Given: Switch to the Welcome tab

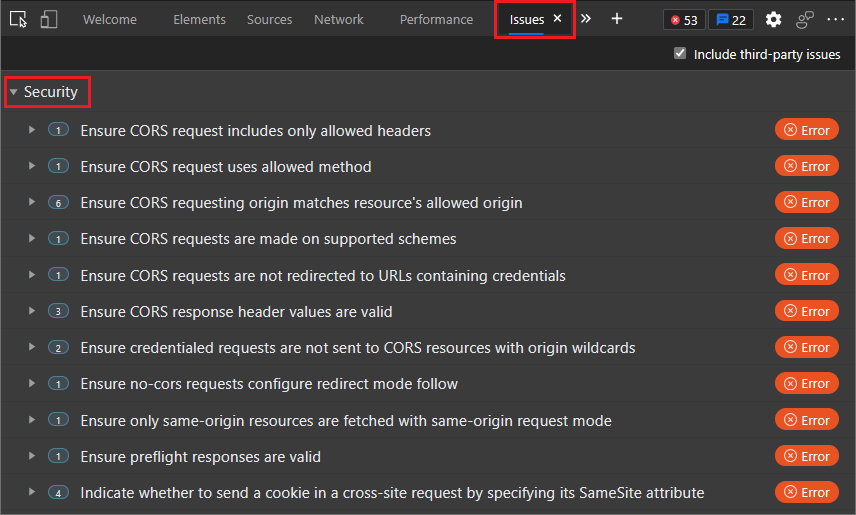Looking at the screenshot, I should 110,19.
